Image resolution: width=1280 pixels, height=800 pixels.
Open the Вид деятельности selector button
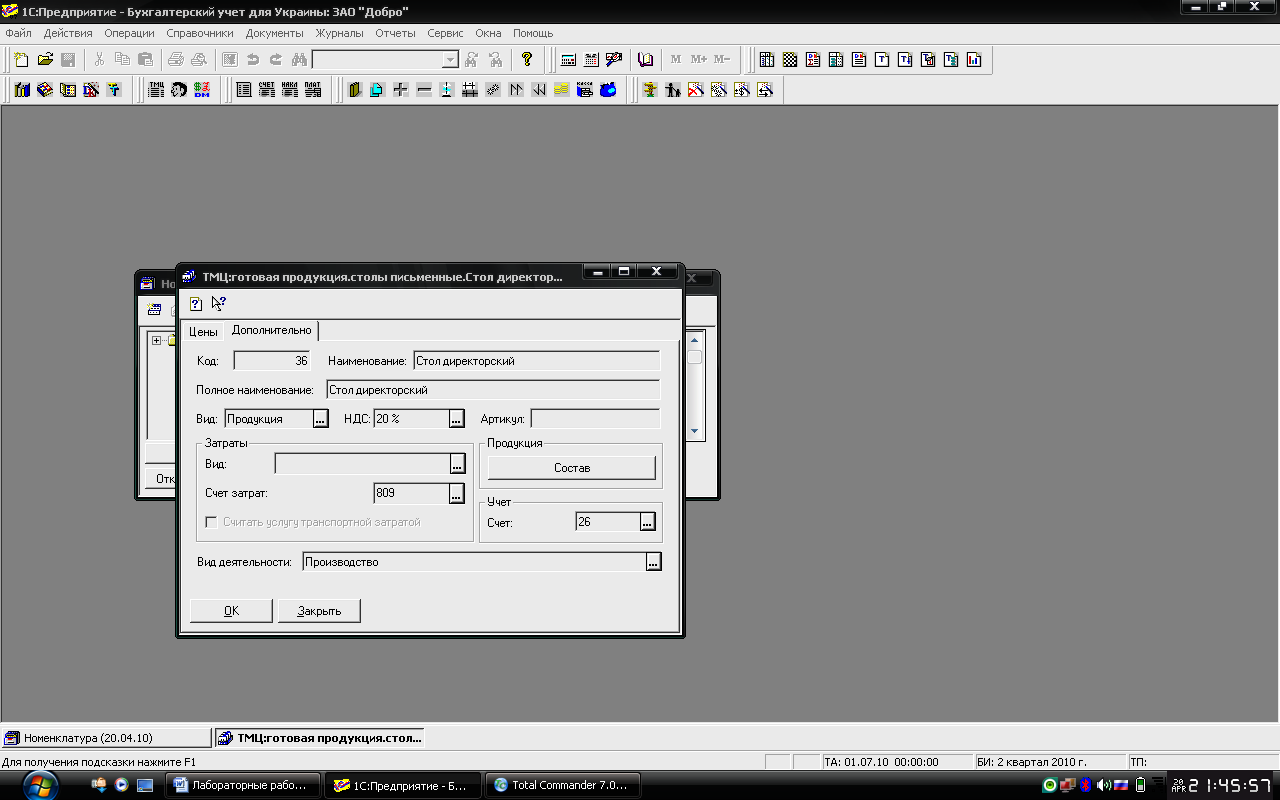[653, 562]
